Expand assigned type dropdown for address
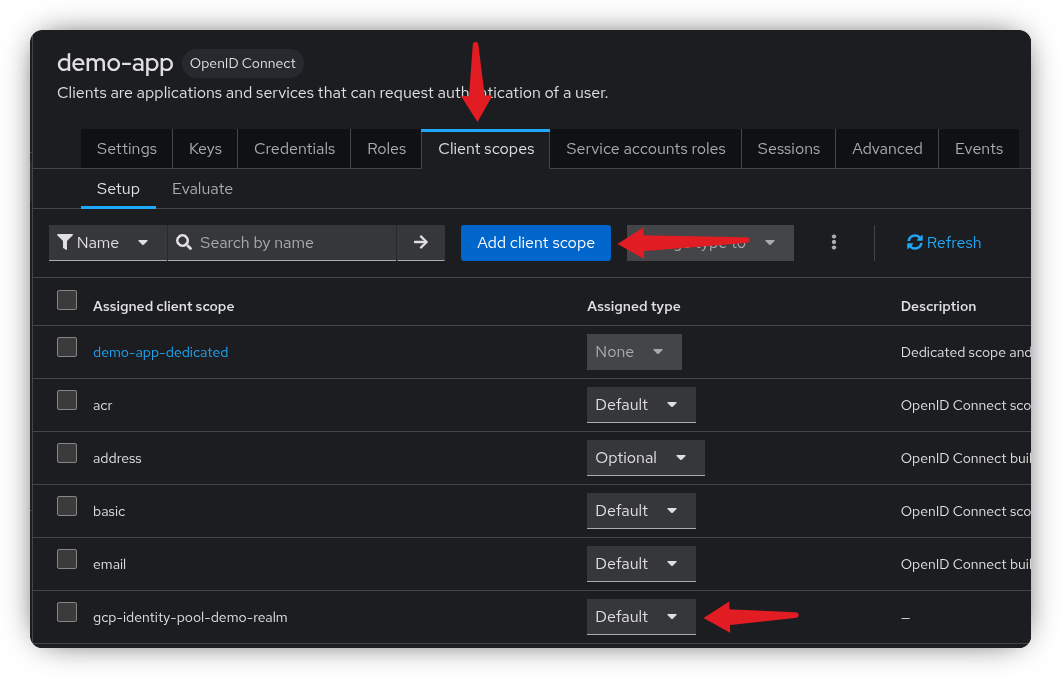1061x678 pixels. pyautogui.click(x=645, y=458)
